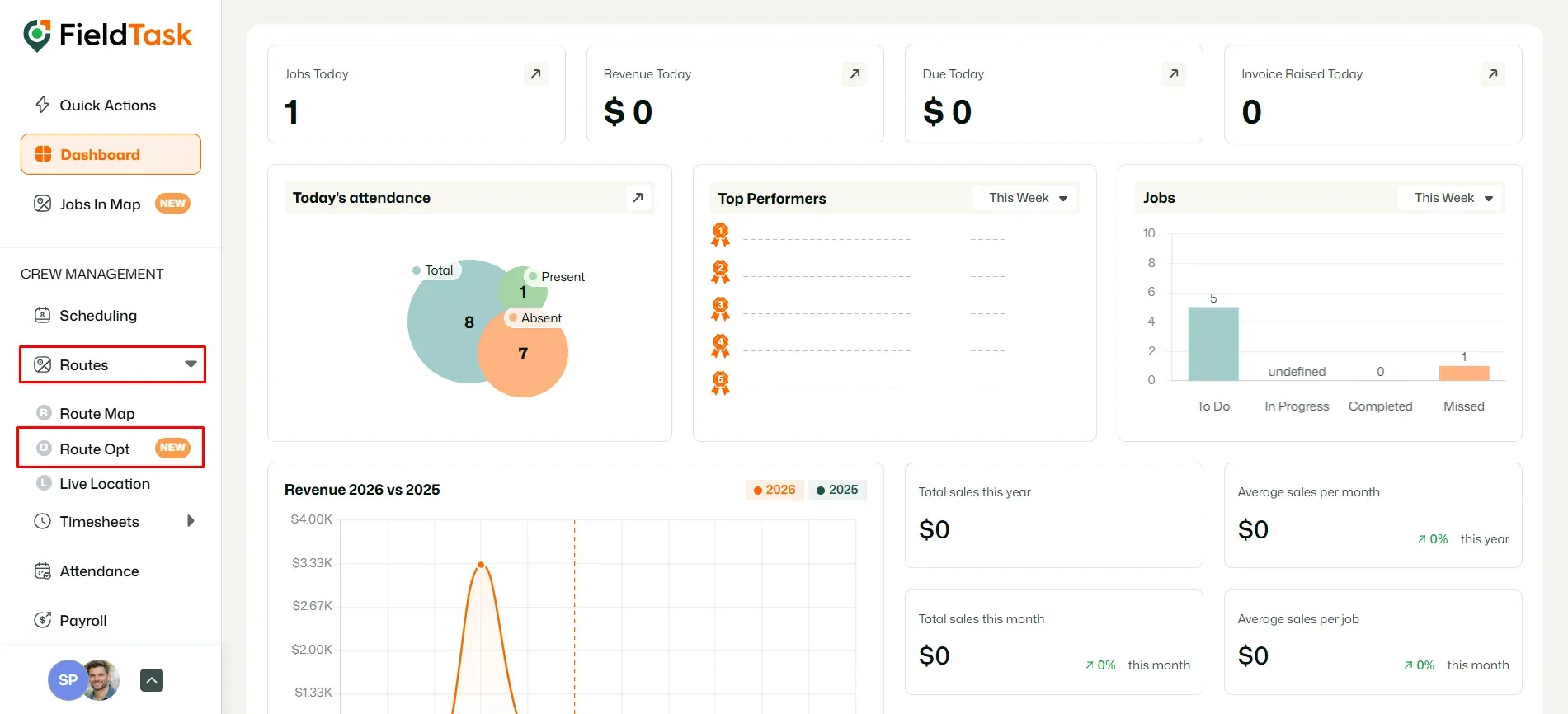The image size is (1568, 714).
Task: Click the Jobs In Map NEW badge
Action: pyautogui.click(x=172, y=203)
